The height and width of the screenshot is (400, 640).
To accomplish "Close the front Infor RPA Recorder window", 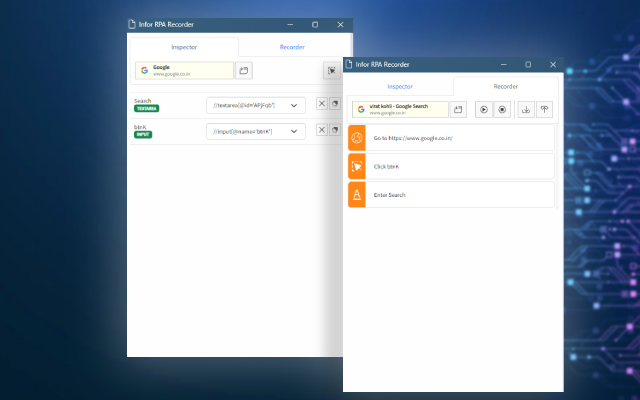I will (553, 64).
